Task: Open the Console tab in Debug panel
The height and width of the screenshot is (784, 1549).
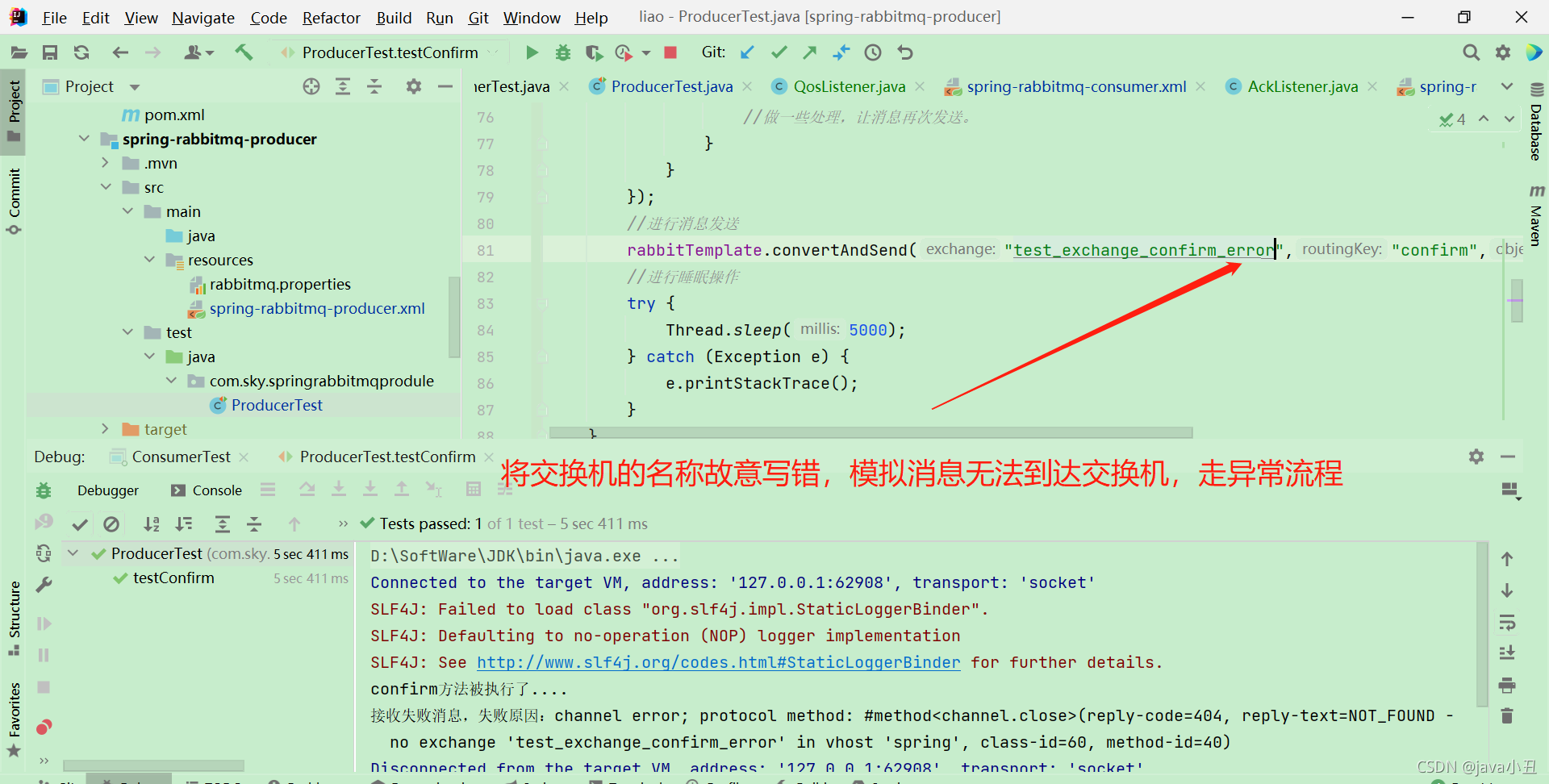Action: 207,490
